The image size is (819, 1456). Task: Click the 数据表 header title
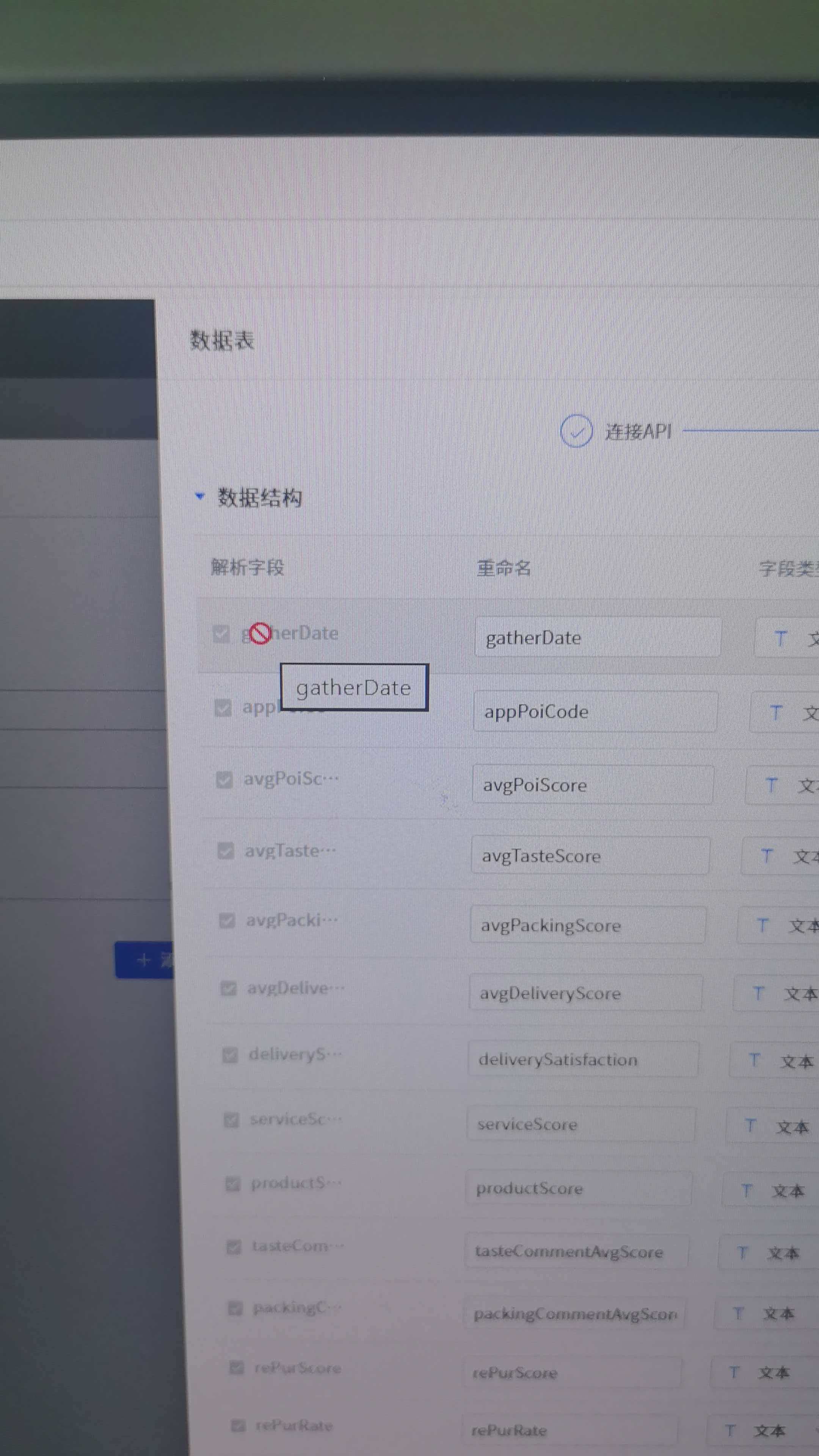point(221,340)
